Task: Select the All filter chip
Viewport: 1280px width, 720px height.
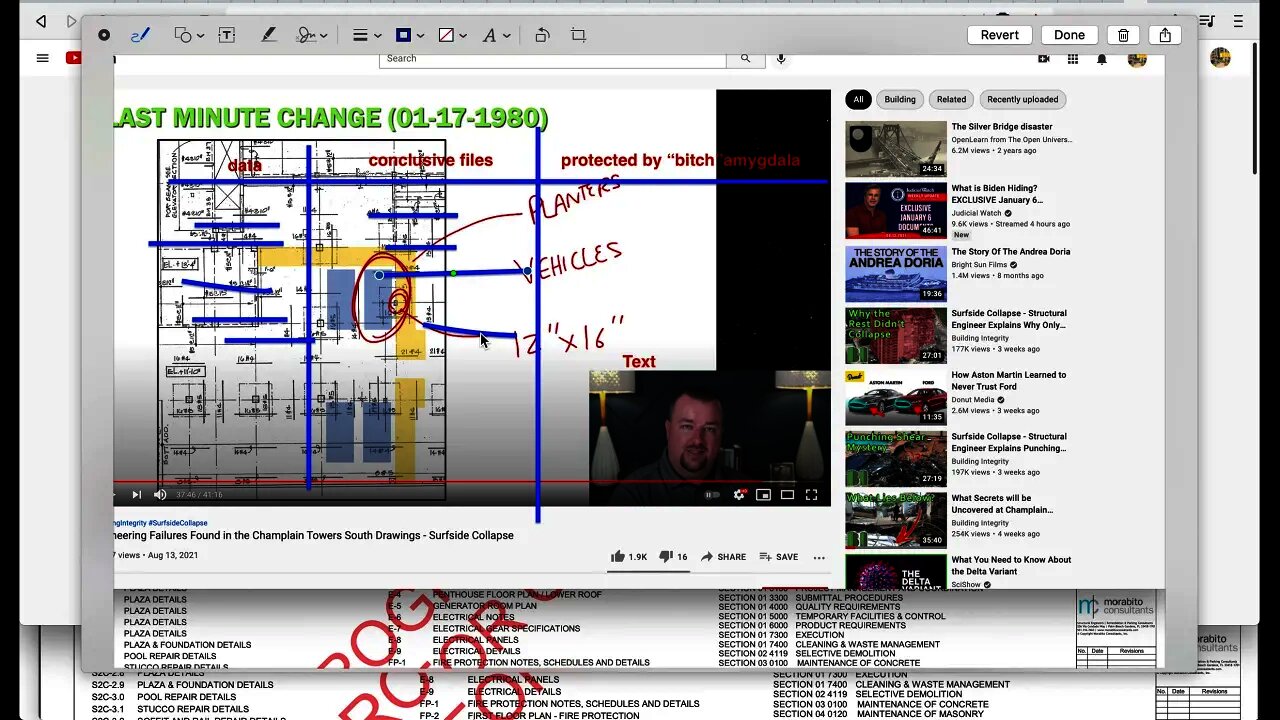Action: [x=858, y=99]
